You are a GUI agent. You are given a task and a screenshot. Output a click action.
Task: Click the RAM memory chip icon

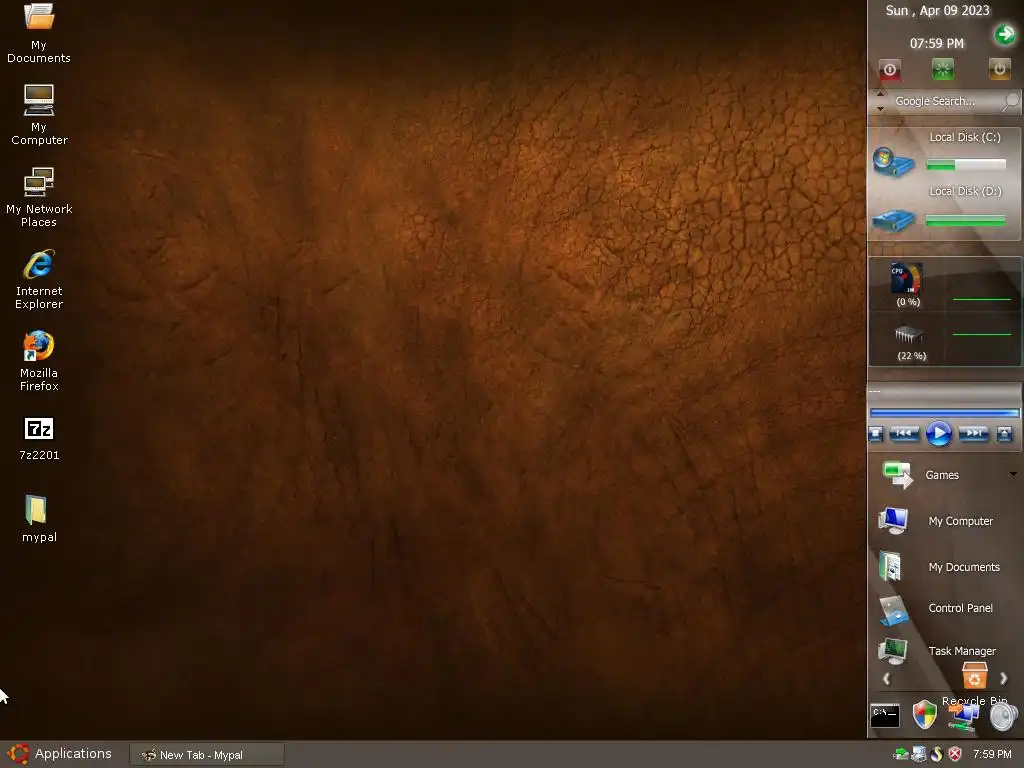[908, 335]
